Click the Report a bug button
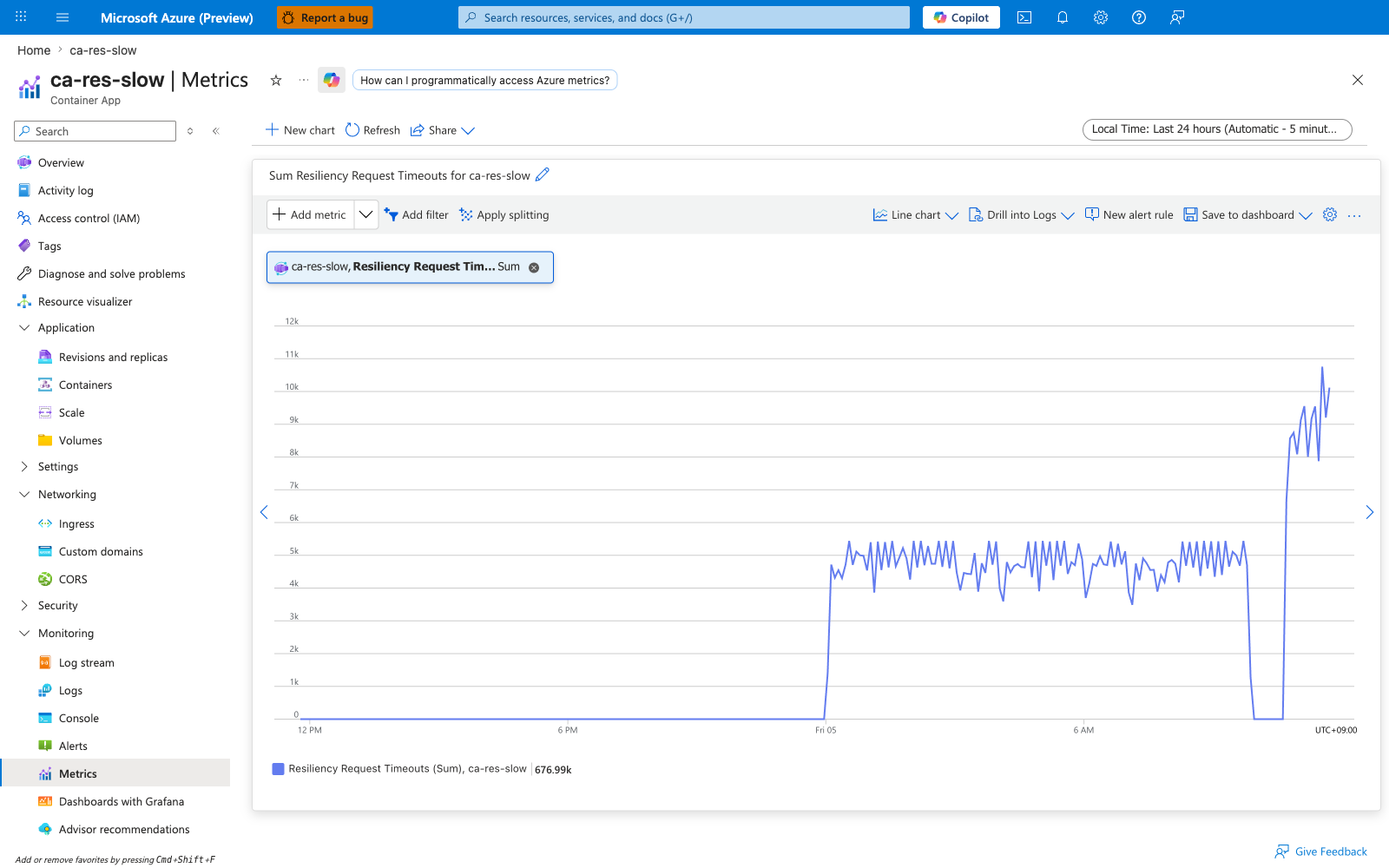Screen dimensions: 1389x868 click(x=326, y=17)
